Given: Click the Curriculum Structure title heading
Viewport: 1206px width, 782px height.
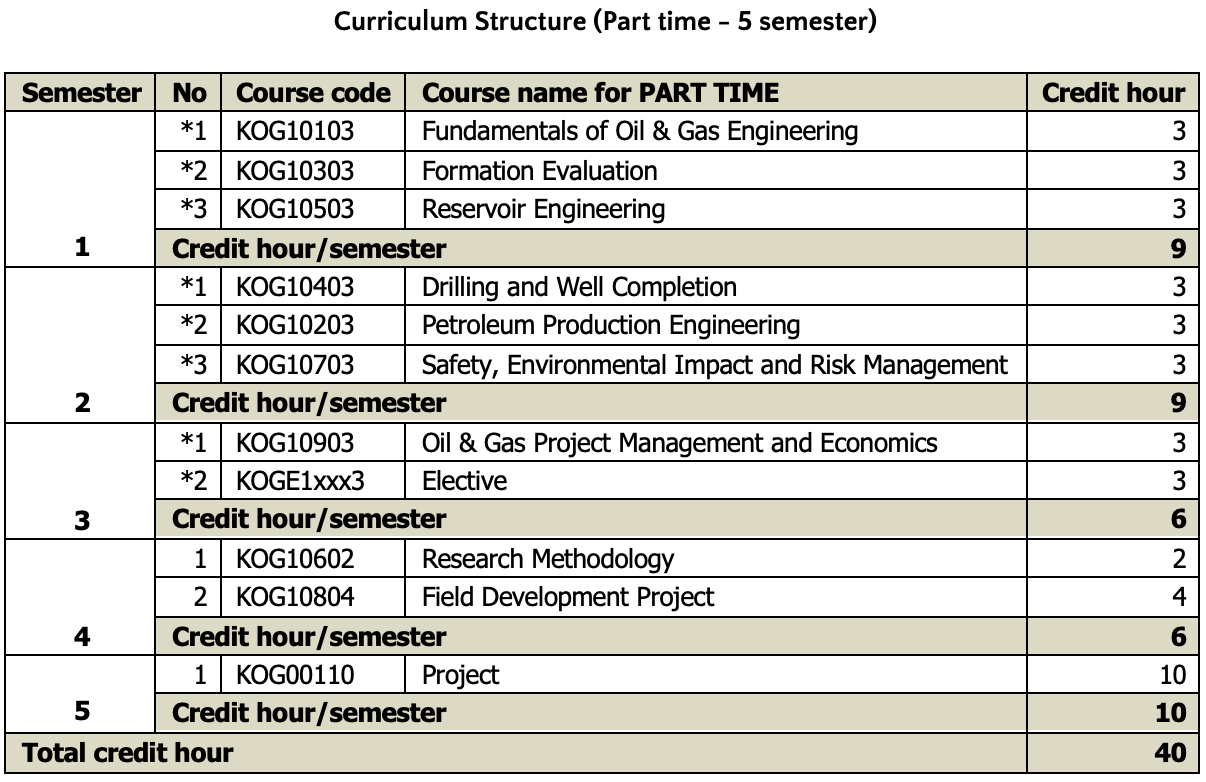Looking at the screenshot, I should point(605,21).
